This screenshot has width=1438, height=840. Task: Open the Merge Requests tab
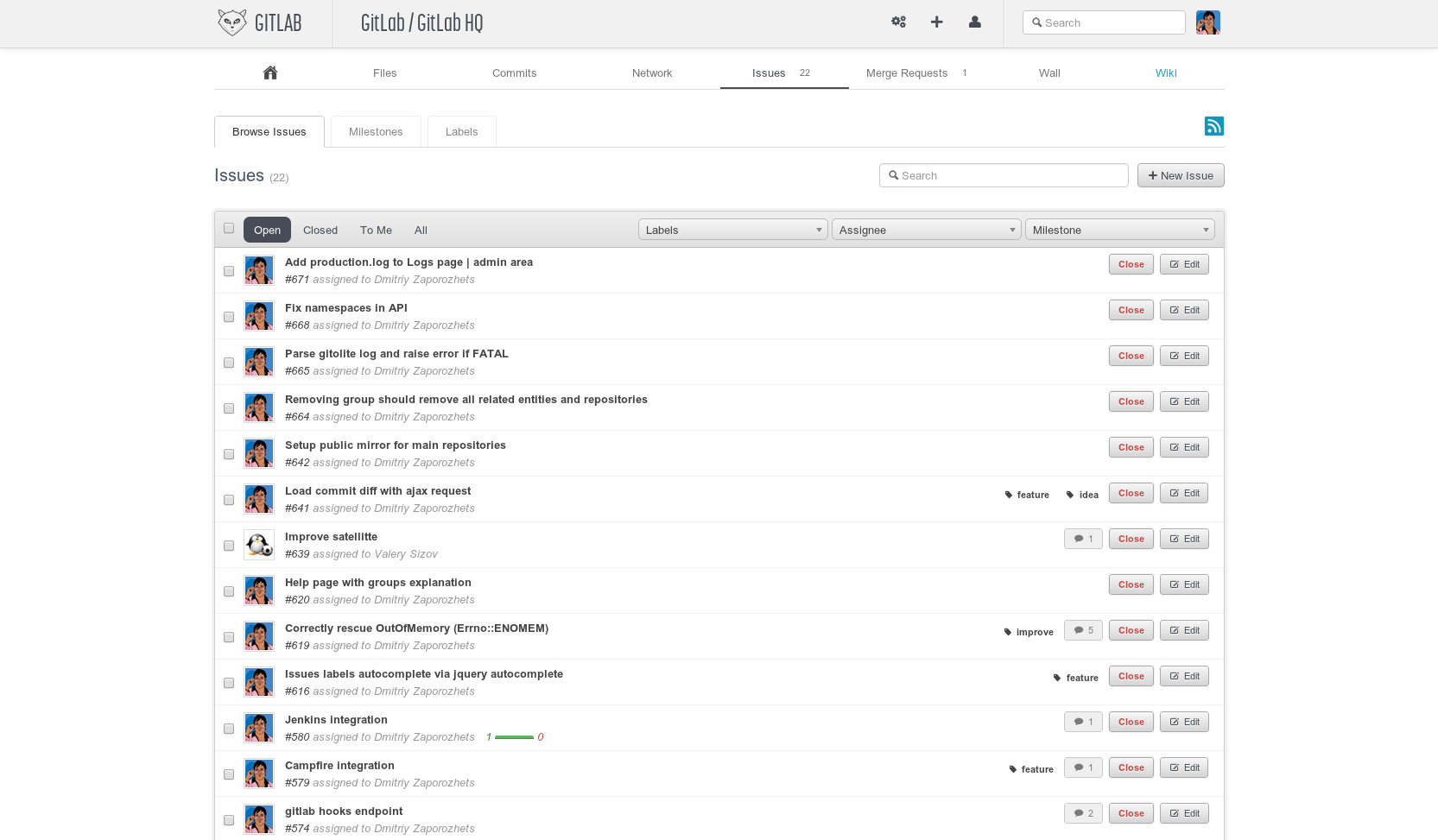pyautogui.click(x=907, y=73)
